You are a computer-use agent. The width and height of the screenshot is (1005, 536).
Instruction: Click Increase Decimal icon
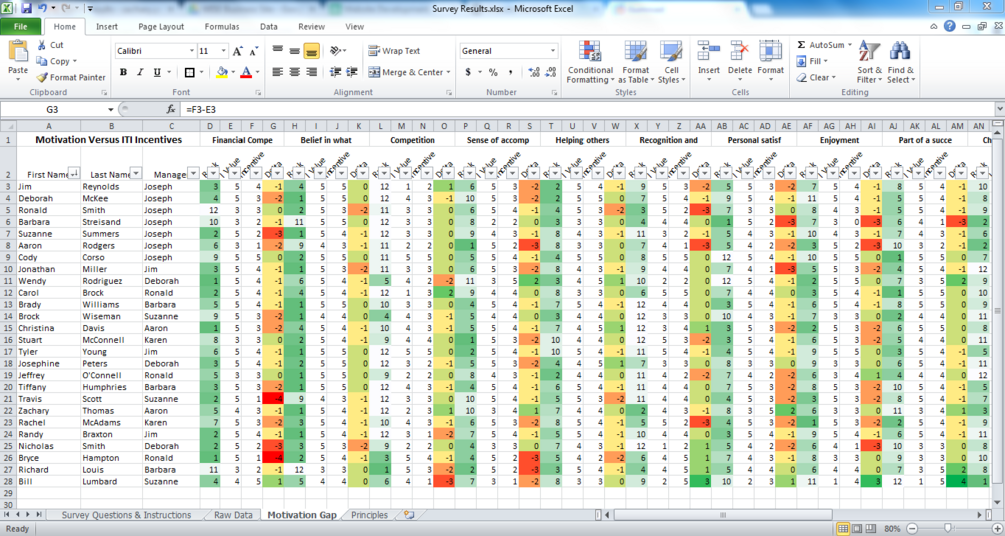[534, 72]
